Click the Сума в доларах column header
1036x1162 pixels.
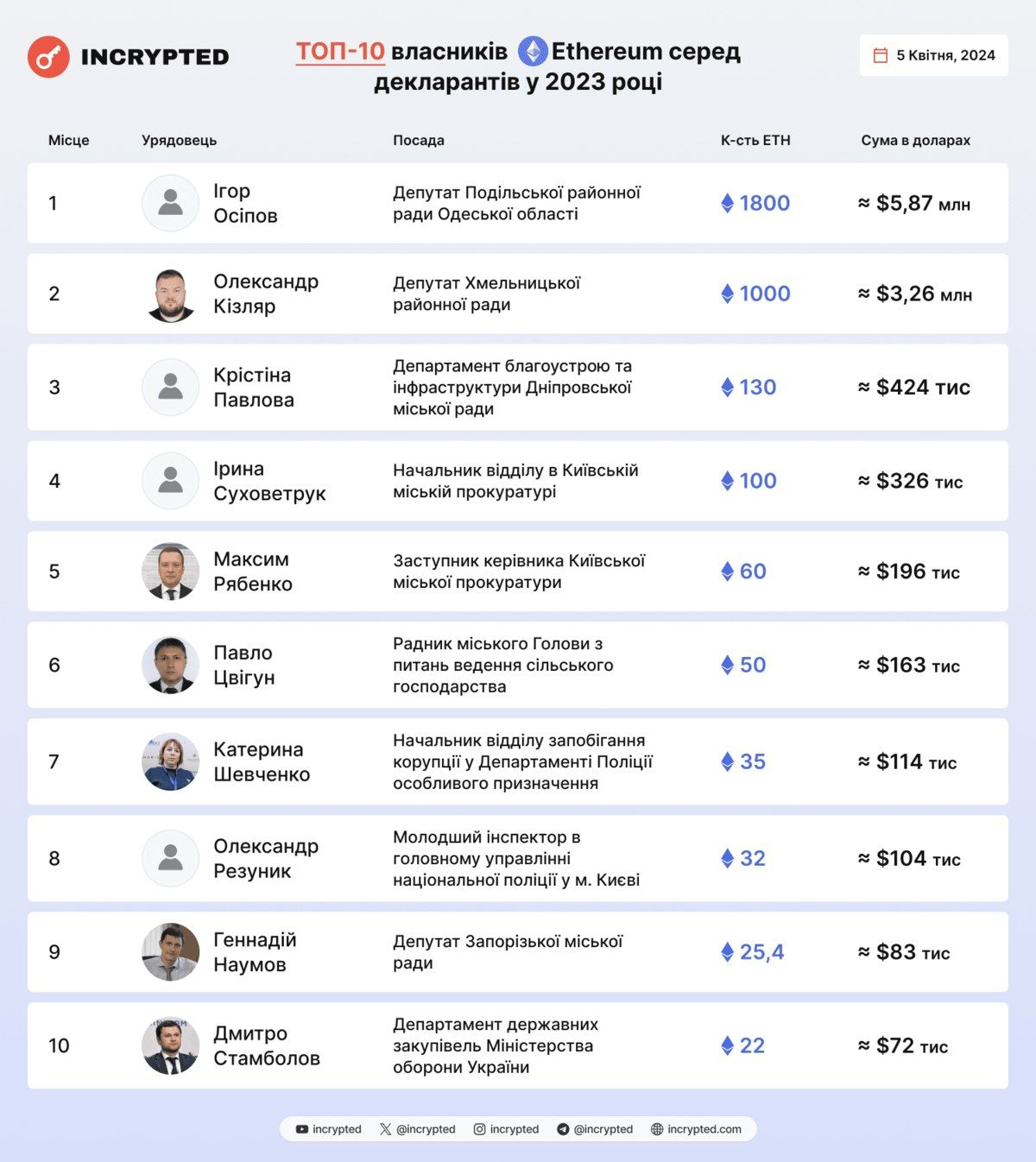tap(915, 141)
